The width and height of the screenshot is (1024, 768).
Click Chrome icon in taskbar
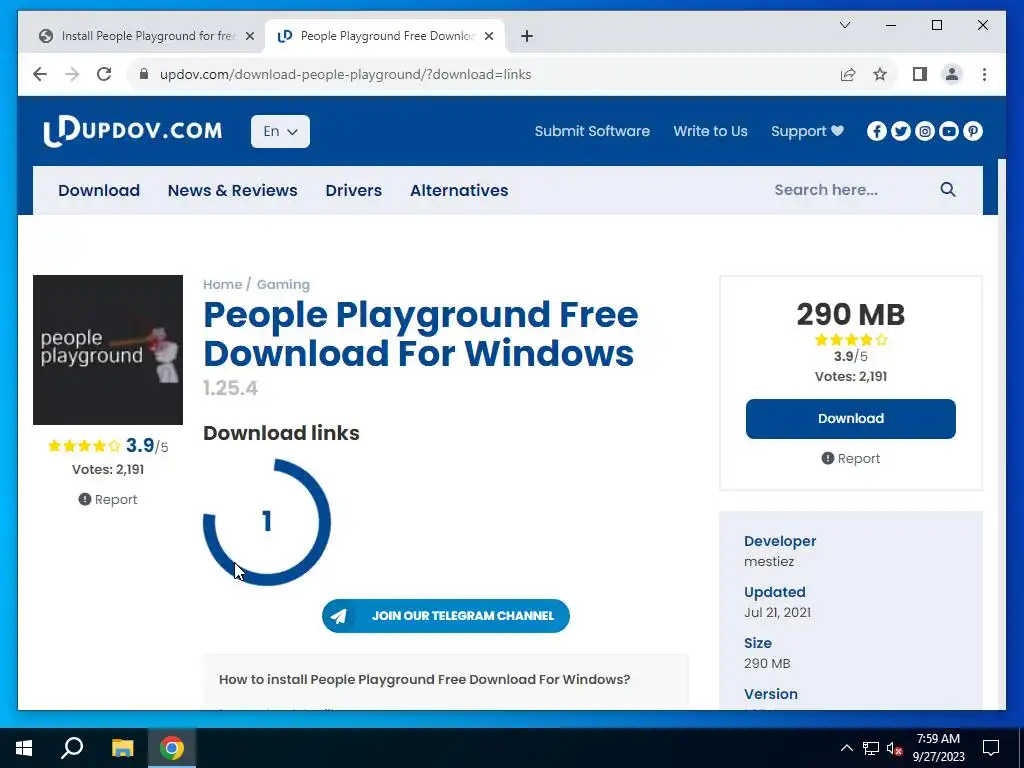pyautogui.click(x=172, y=748)
